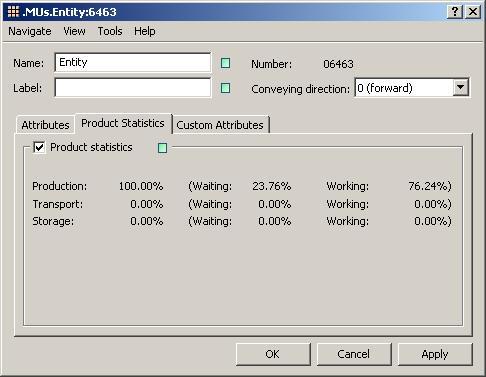Viewport: 486px width, 377px height.
Task: Click the Production working 76.24% value
Action: pos(430,186)
